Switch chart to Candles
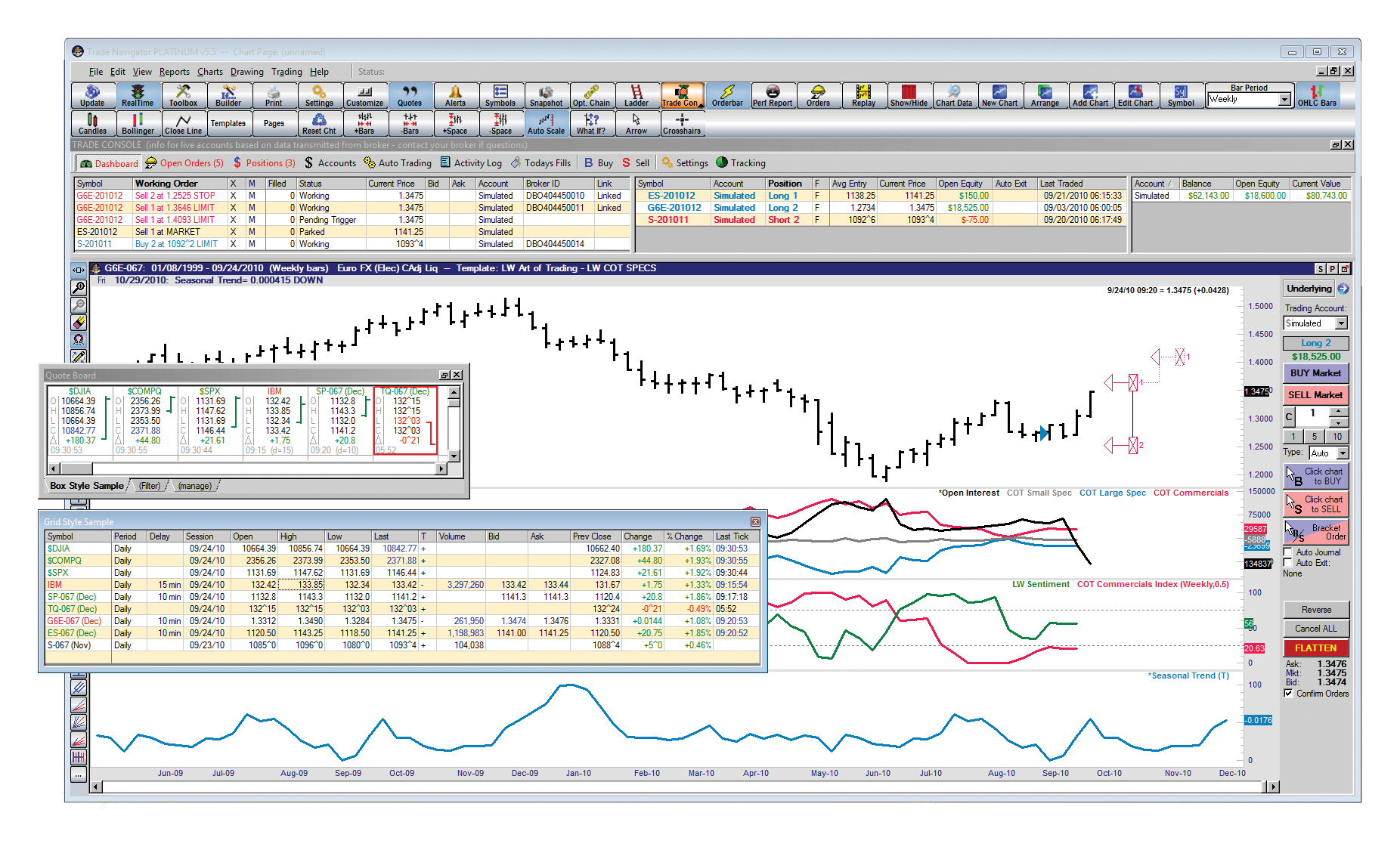 (x=92, y=124)
